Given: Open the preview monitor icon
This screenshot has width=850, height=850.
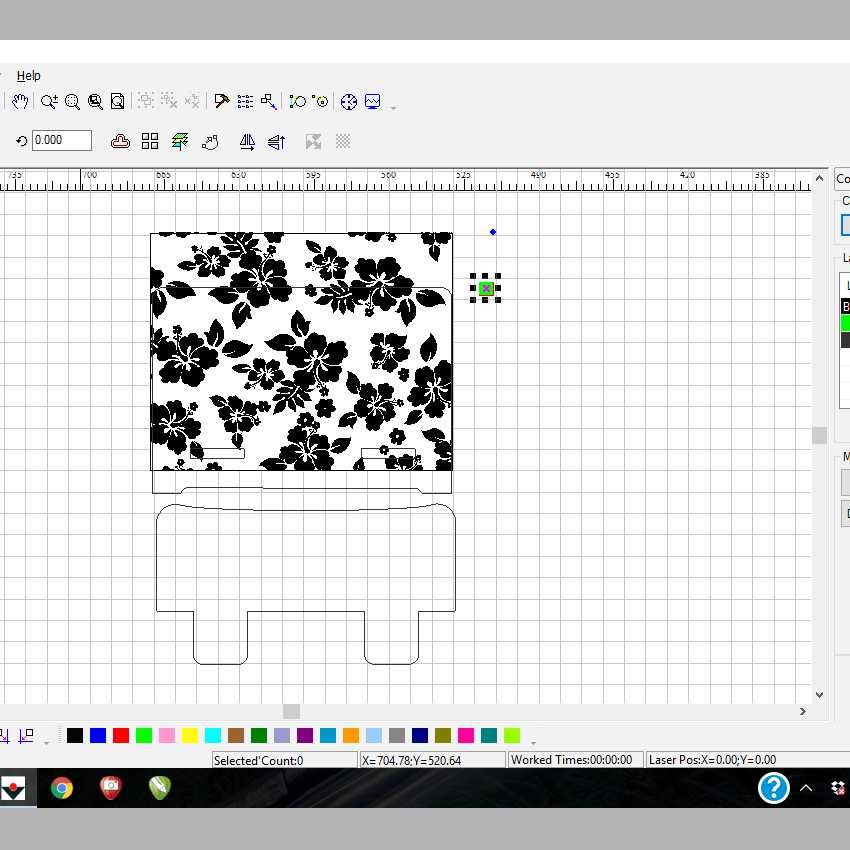Looking at the screenshot, I should click(373, 102).
